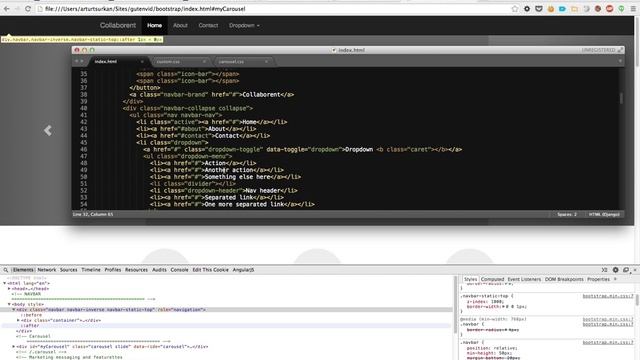Image resolution: width=640 pixels, height=360 pixels.
Task: Open the Timeline panel
Action: point(91,270)
